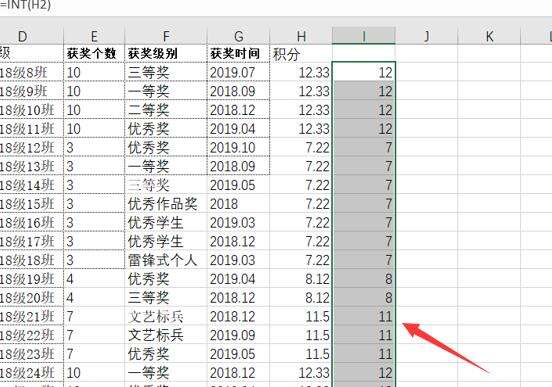Click the 雷锋式个人 cell
The image size is (552, 387).
pos(166,260)
